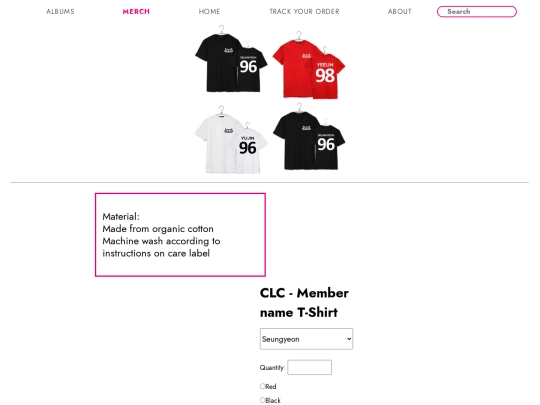
Task: Click the CLC Member name T-Shirt heading
Action: pyautogui.click(x=304, y=303)
